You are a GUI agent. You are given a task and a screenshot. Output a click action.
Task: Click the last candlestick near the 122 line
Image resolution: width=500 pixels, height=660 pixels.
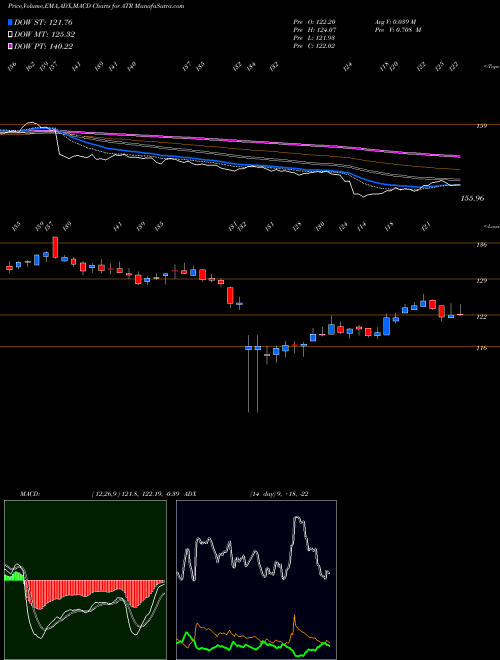460,312
